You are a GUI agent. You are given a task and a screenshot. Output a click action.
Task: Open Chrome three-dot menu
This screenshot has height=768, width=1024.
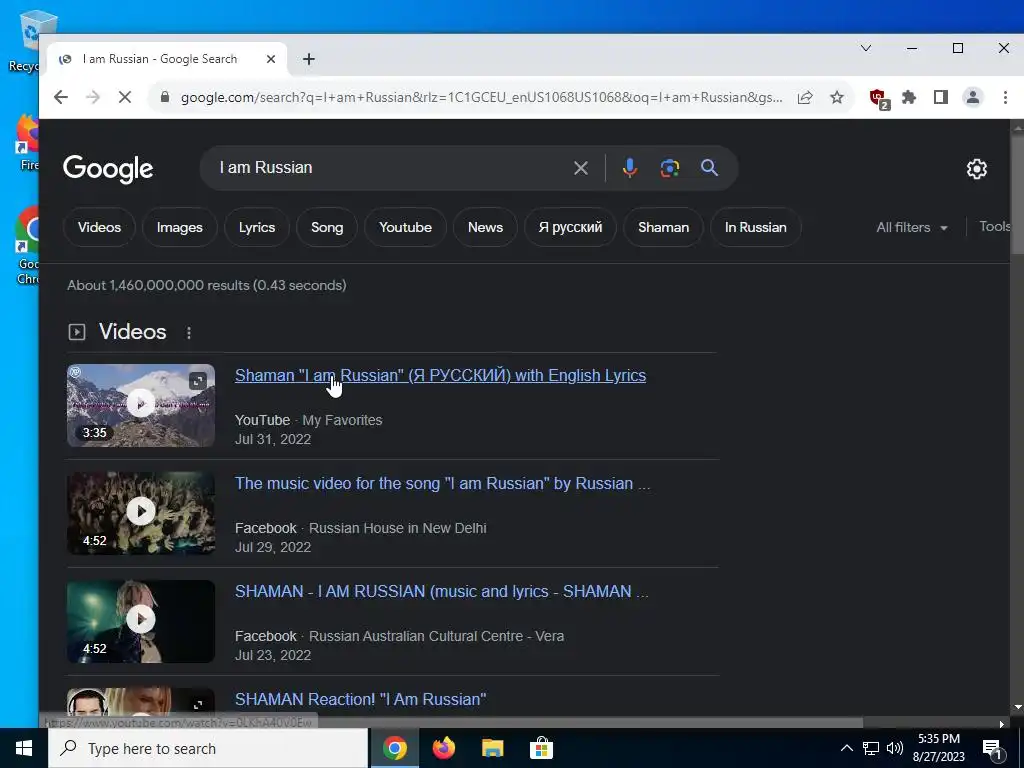pos(1005,97)
